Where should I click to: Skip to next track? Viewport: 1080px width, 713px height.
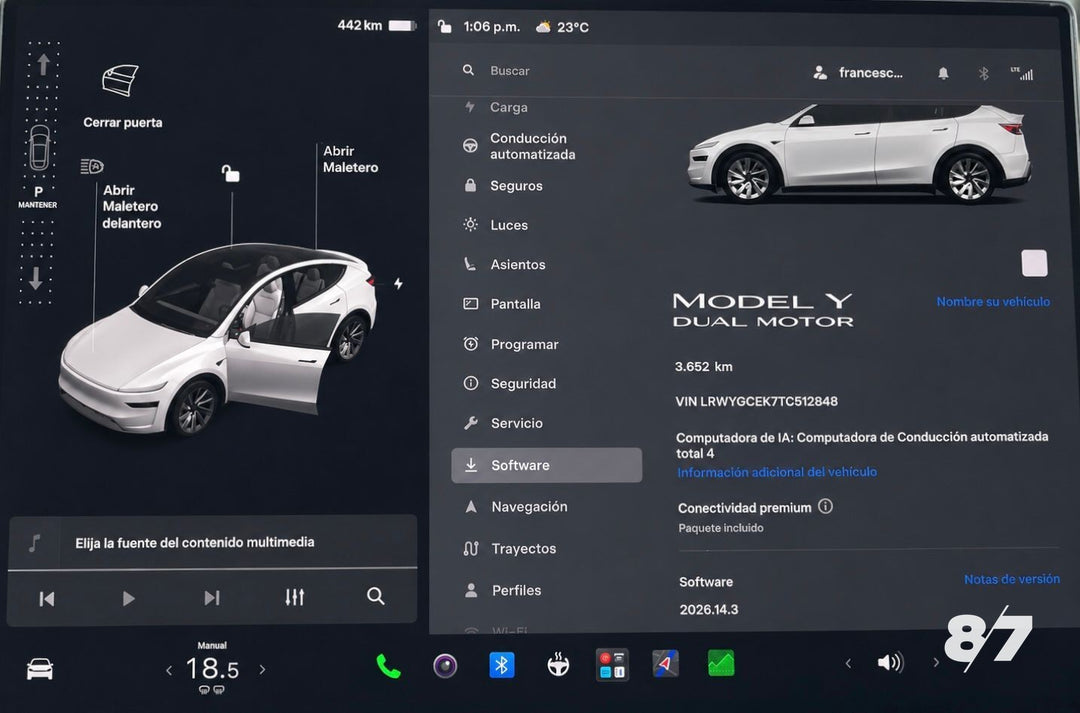point(212,598)
